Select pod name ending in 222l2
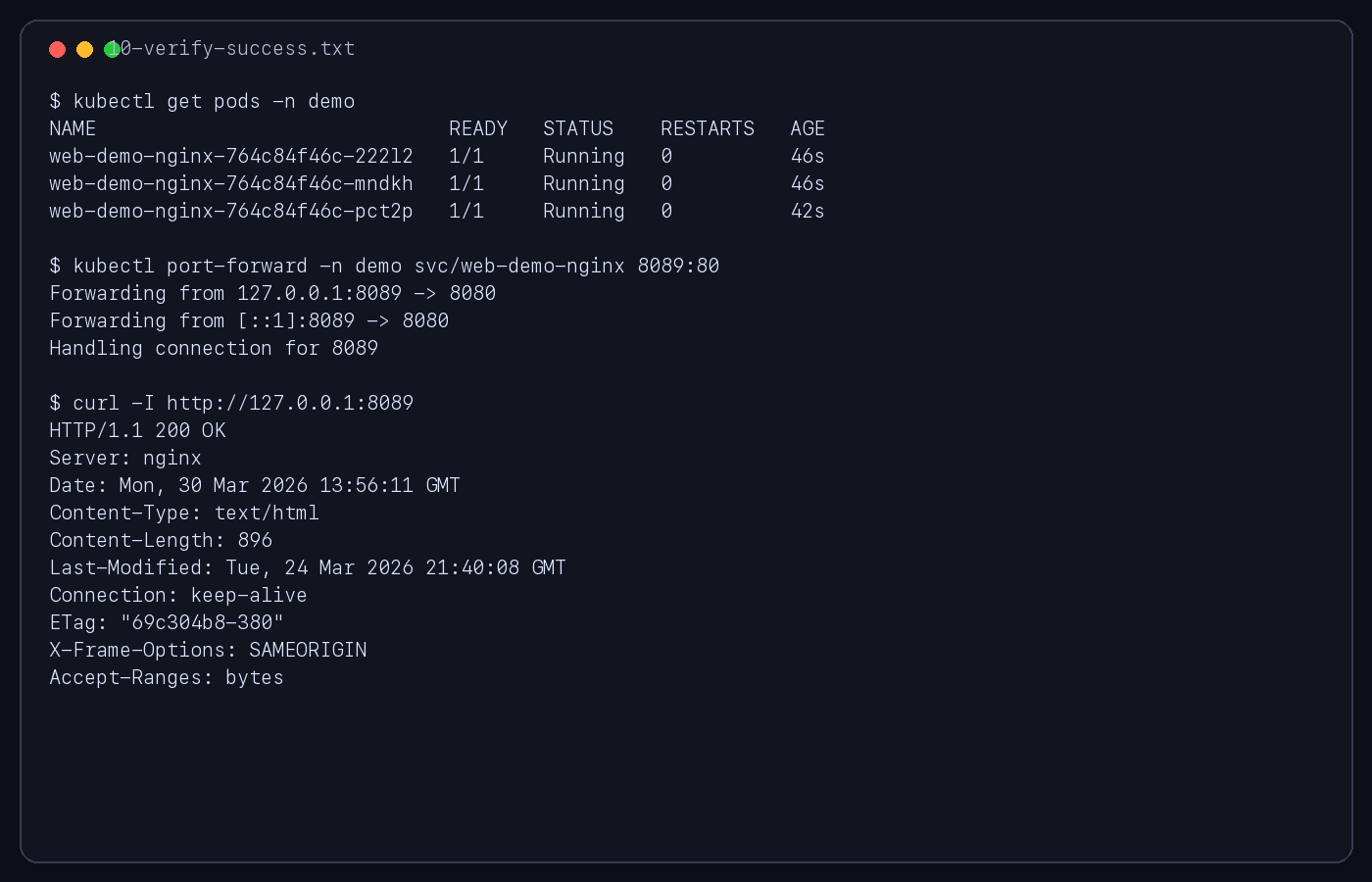 coord(231,157)
